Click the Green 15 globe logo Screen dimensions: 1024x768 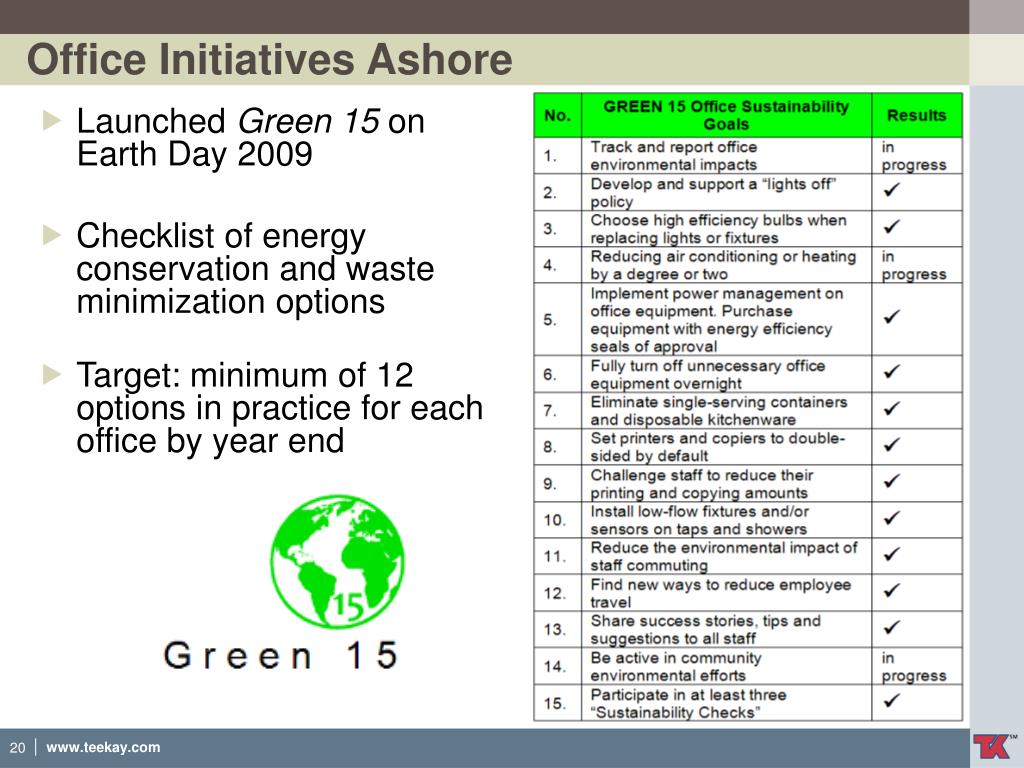click(x=338, y=562)
